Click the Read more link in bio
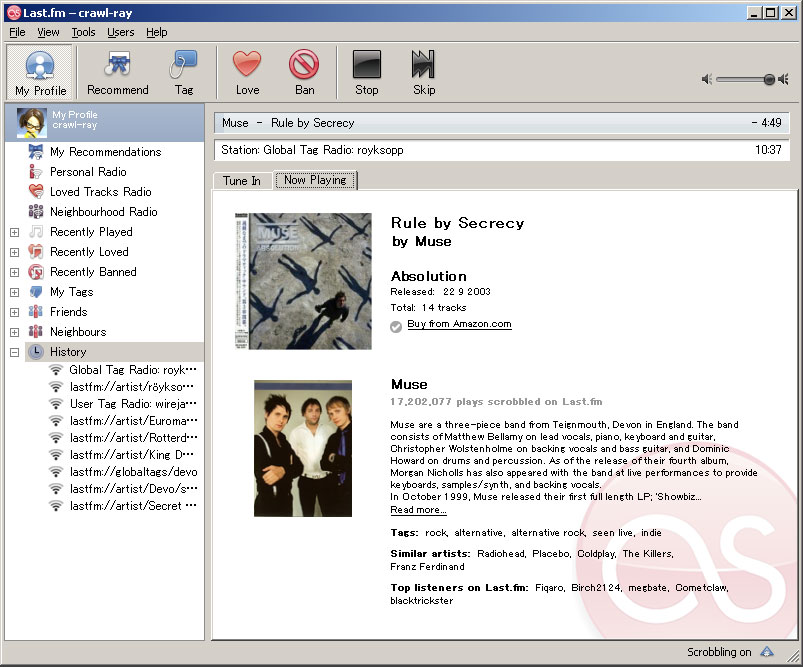This screenshot has height=667, width=803. [418, 510]
